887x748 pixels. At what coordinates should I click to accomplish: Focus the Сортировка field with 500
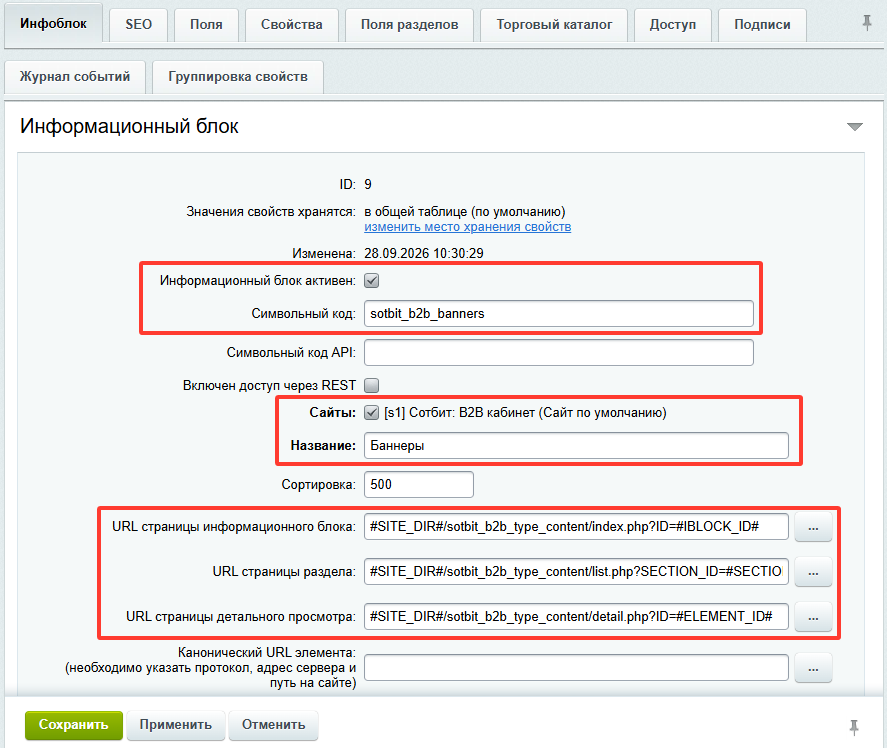tap(419, 484)
